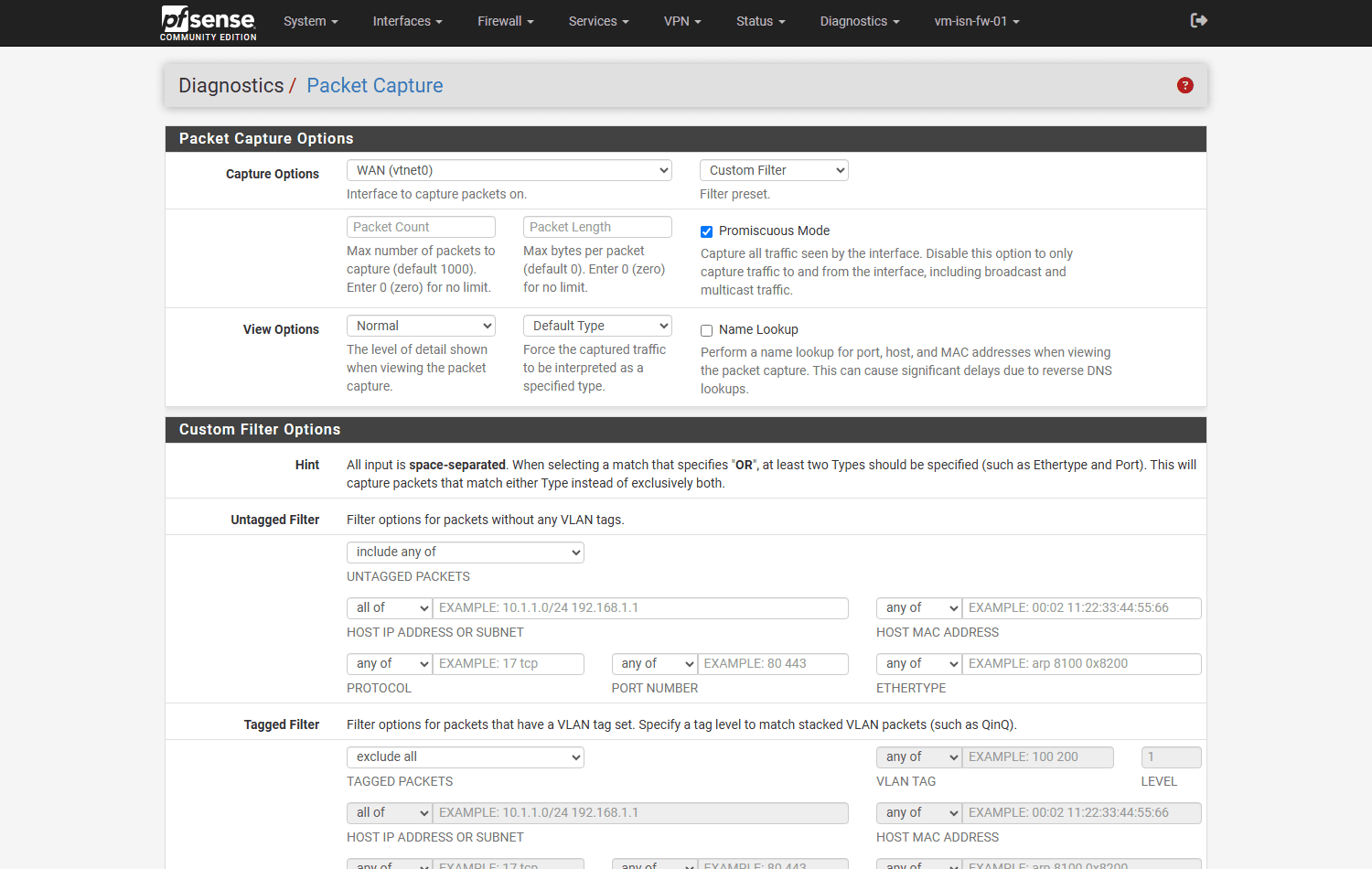Open the Normal detail level dropdown

pyautogui.click(x=421, y=326)
